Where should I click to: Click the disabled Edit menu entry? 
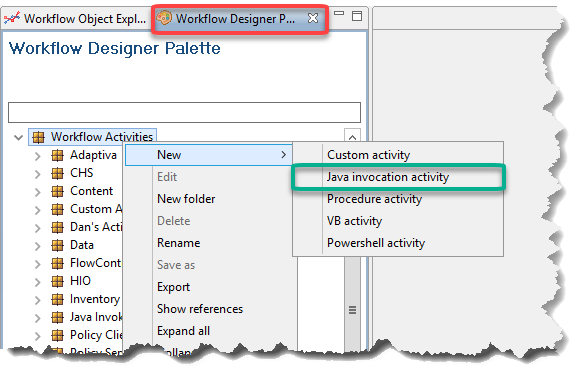(167, 177)
